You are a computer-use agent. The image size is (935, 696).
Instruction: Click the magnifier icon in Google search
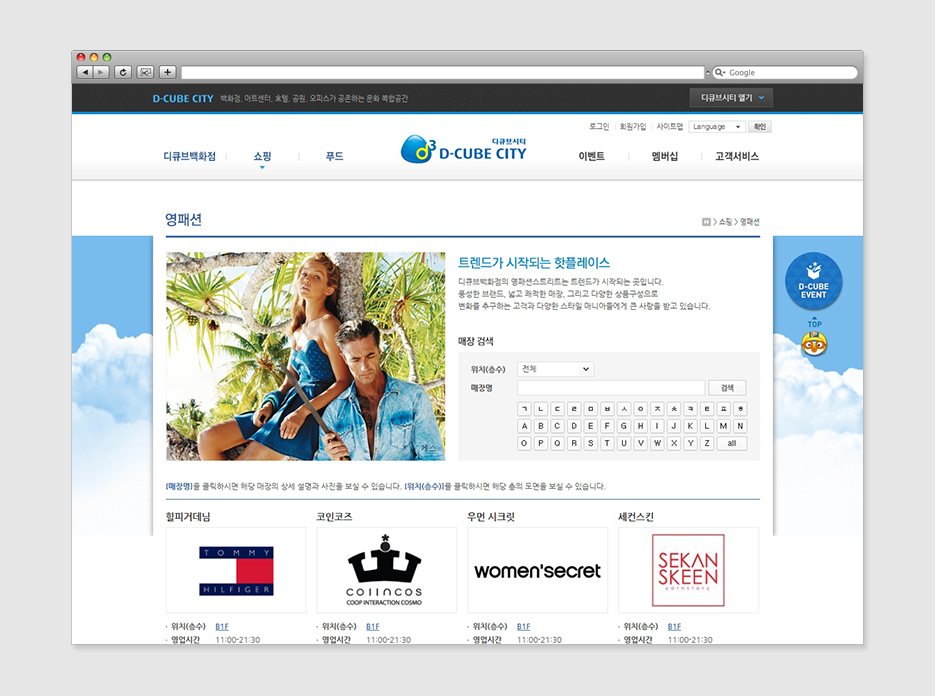click(x=720, y=72)
